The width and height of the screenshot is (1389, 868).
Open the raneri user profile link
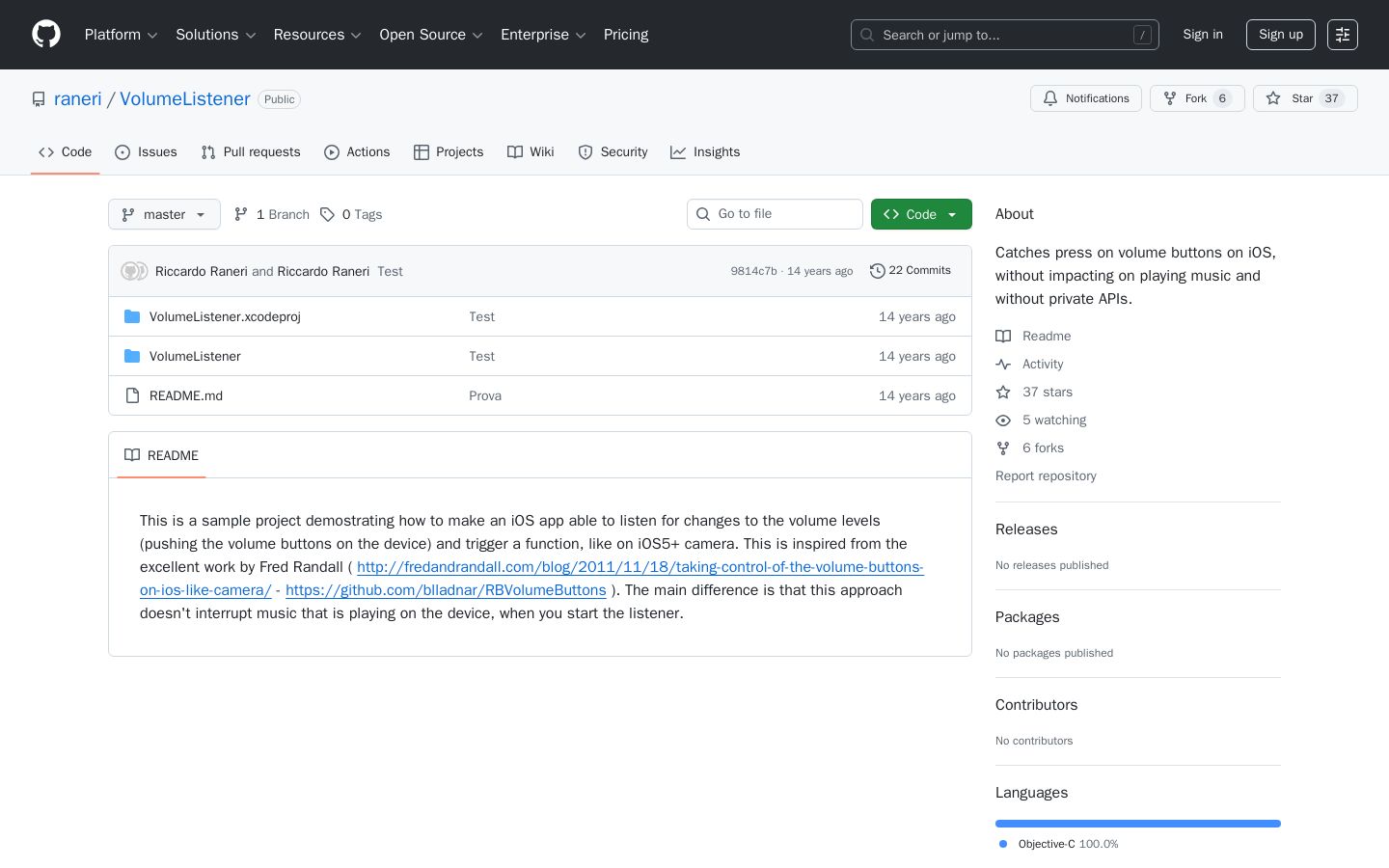[x=78, y=99]
